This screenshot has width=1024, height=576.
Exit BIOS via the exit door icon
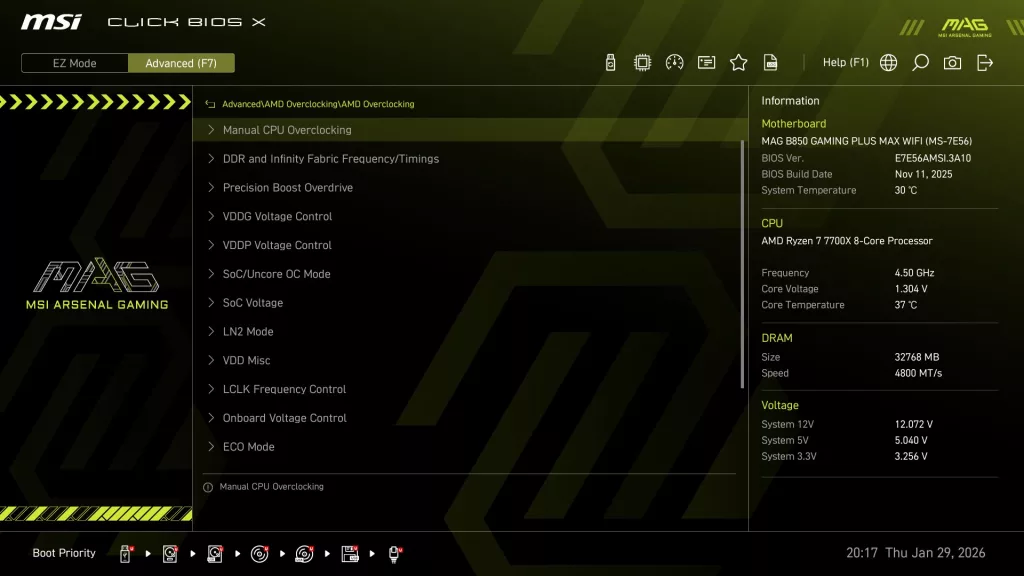[x=985, y=62]
